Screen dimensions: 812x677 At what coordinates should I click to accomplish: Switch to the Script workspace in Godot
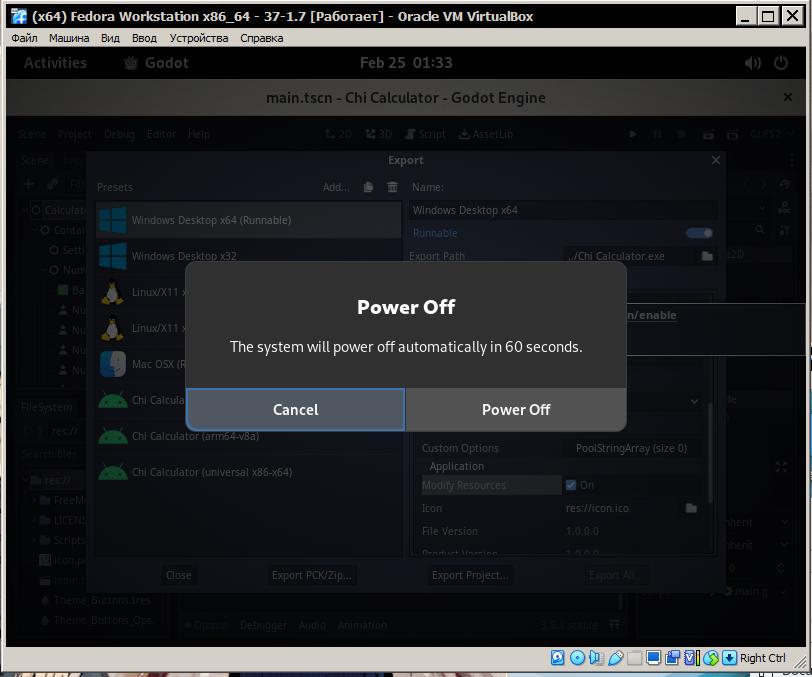(425, 134)
